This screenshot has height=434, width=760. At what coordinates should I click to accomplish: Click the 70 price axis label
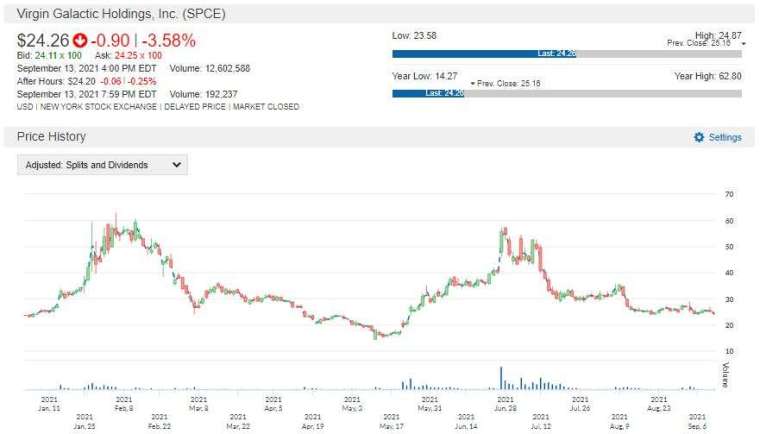click(729, 194)
